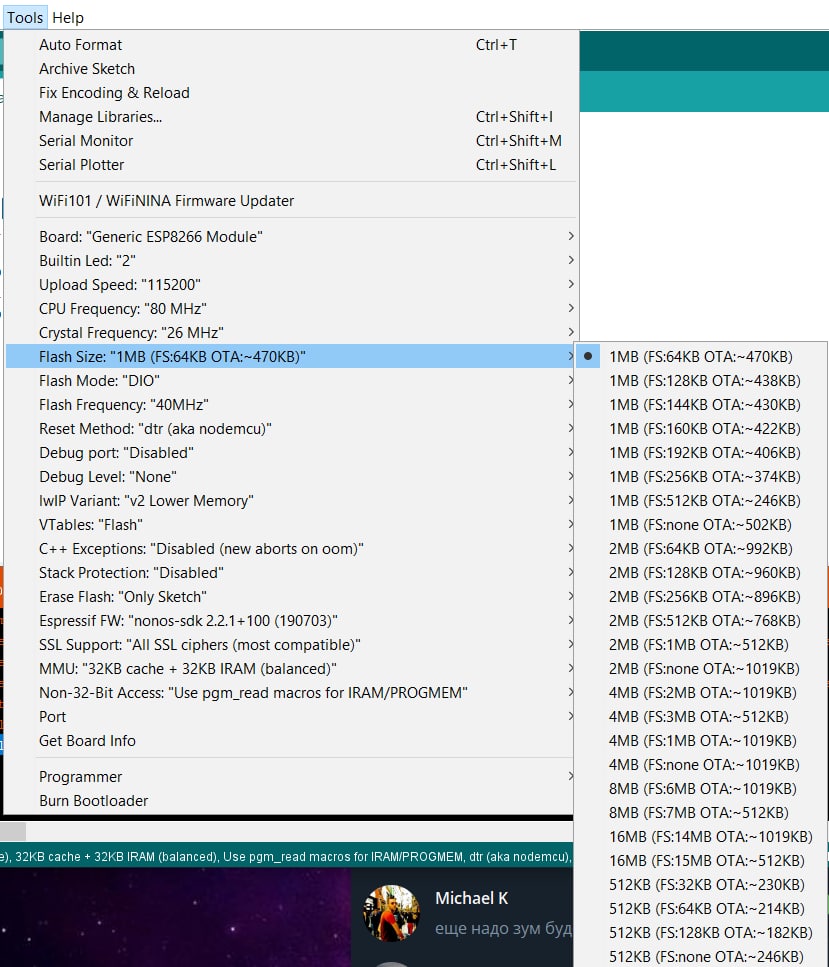This screenshot has height=967, width=829.
Task: Select 4MB (FS:3MB OTA:~512KB) option
Action: tap(701, 717)
